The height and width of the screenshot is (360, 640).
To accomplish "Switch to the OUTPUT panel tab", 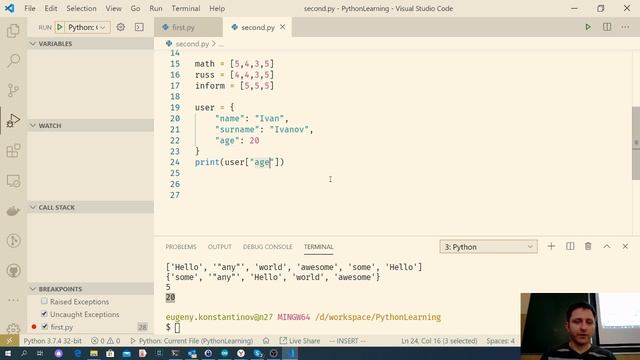I will 220,247.
